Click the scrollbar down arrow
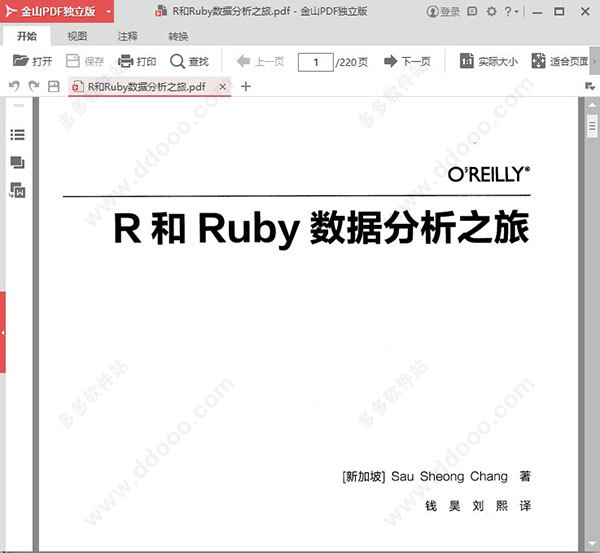The width and height of the screenshot is (600, 553). (x=592, y=544)
